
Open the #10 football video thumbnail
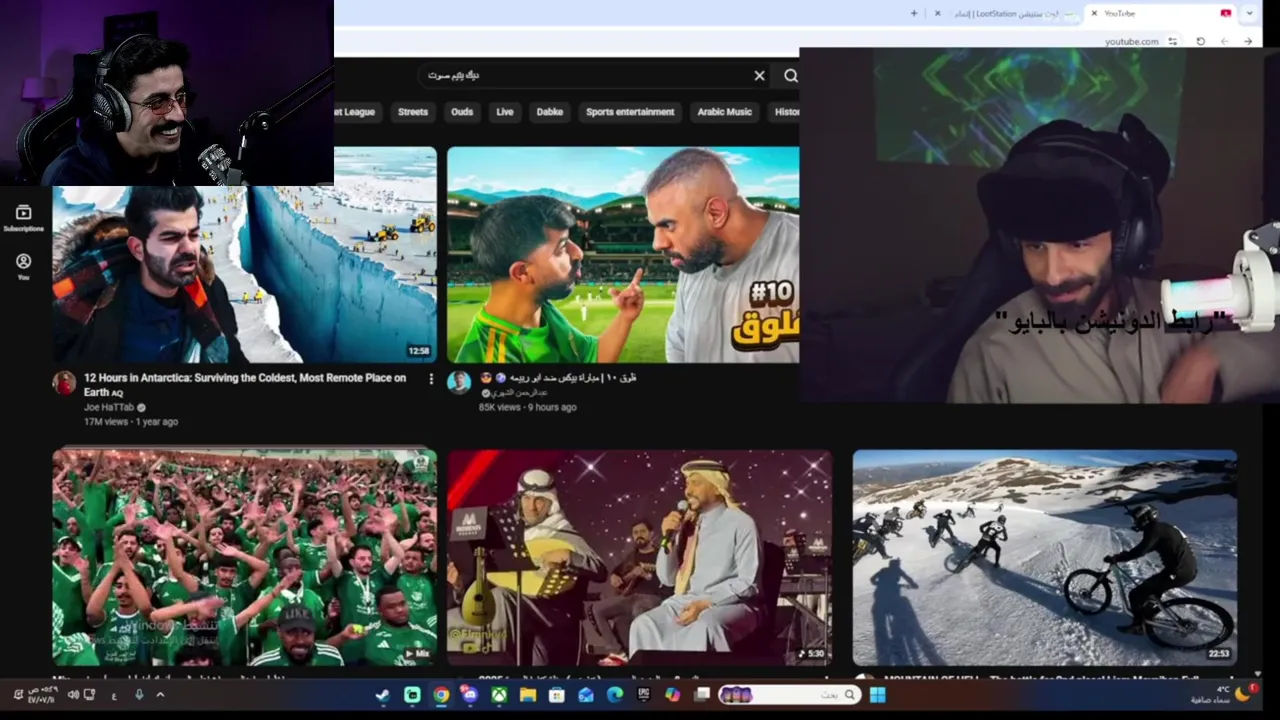click(623, 255)
